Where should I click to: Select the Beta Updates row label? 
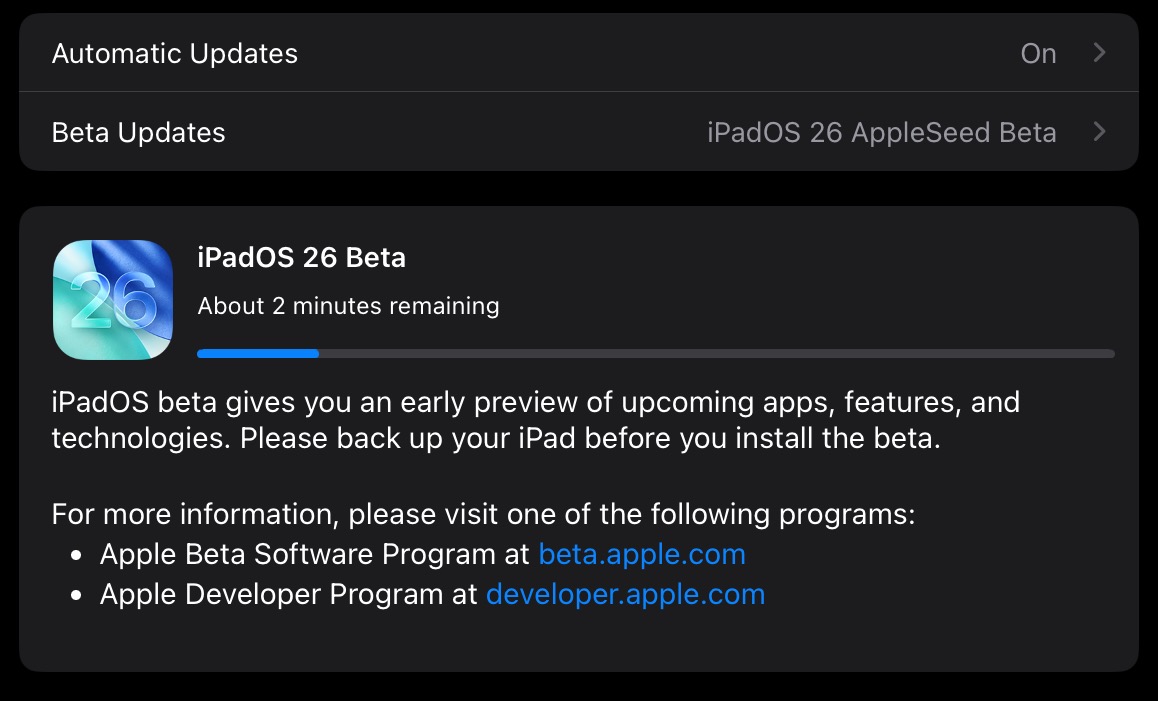(x=139, y=132)
